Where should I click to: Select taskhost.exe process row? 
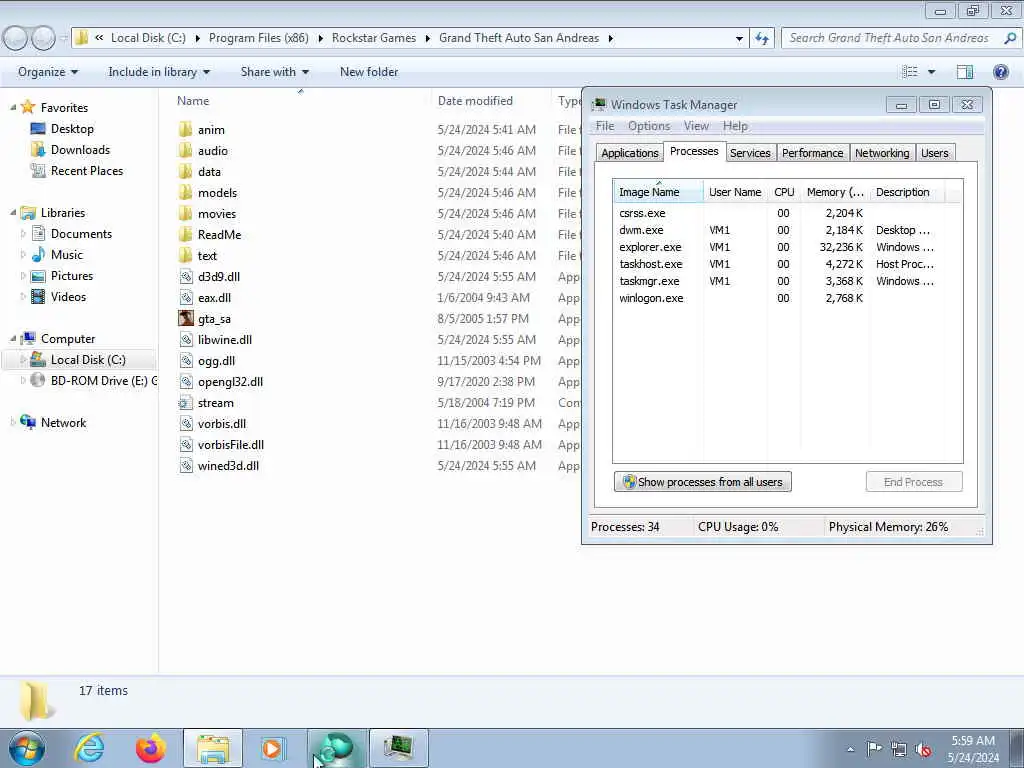click(788, 264)
